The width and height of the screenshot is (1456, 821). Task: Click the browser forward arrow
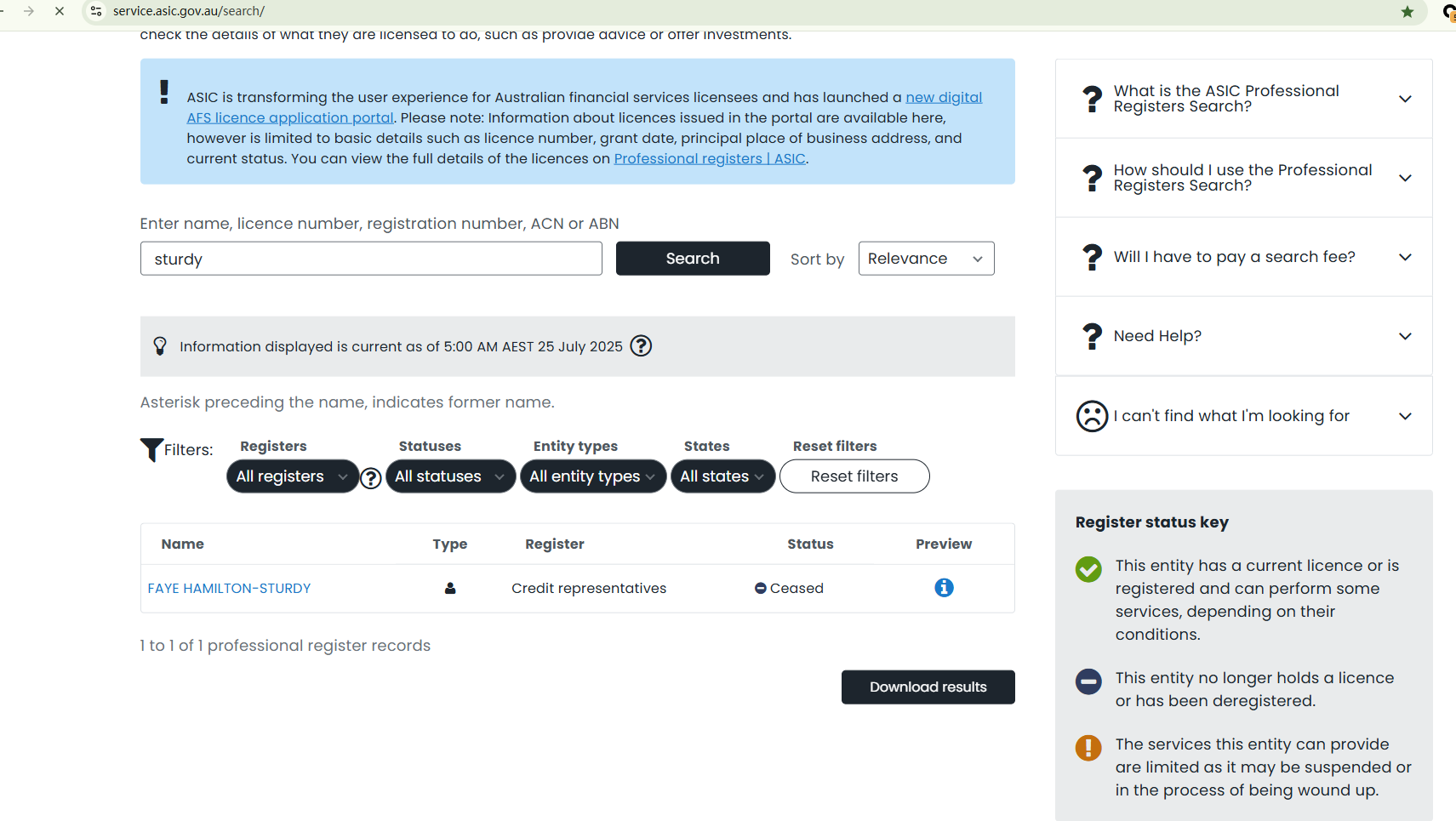(x=29, y=11)
